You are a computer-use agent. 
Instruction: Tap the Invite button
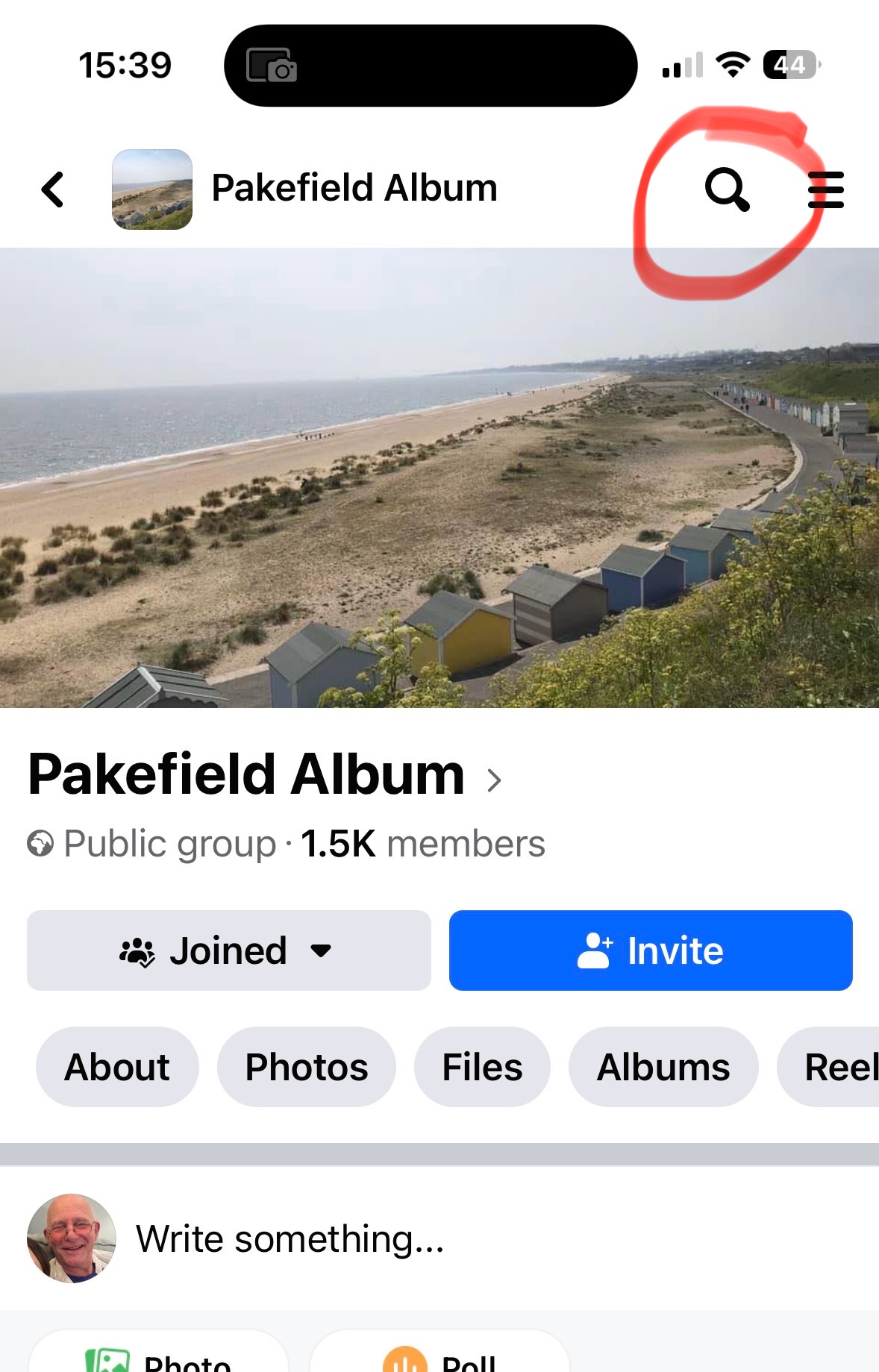tap(651, 950)
